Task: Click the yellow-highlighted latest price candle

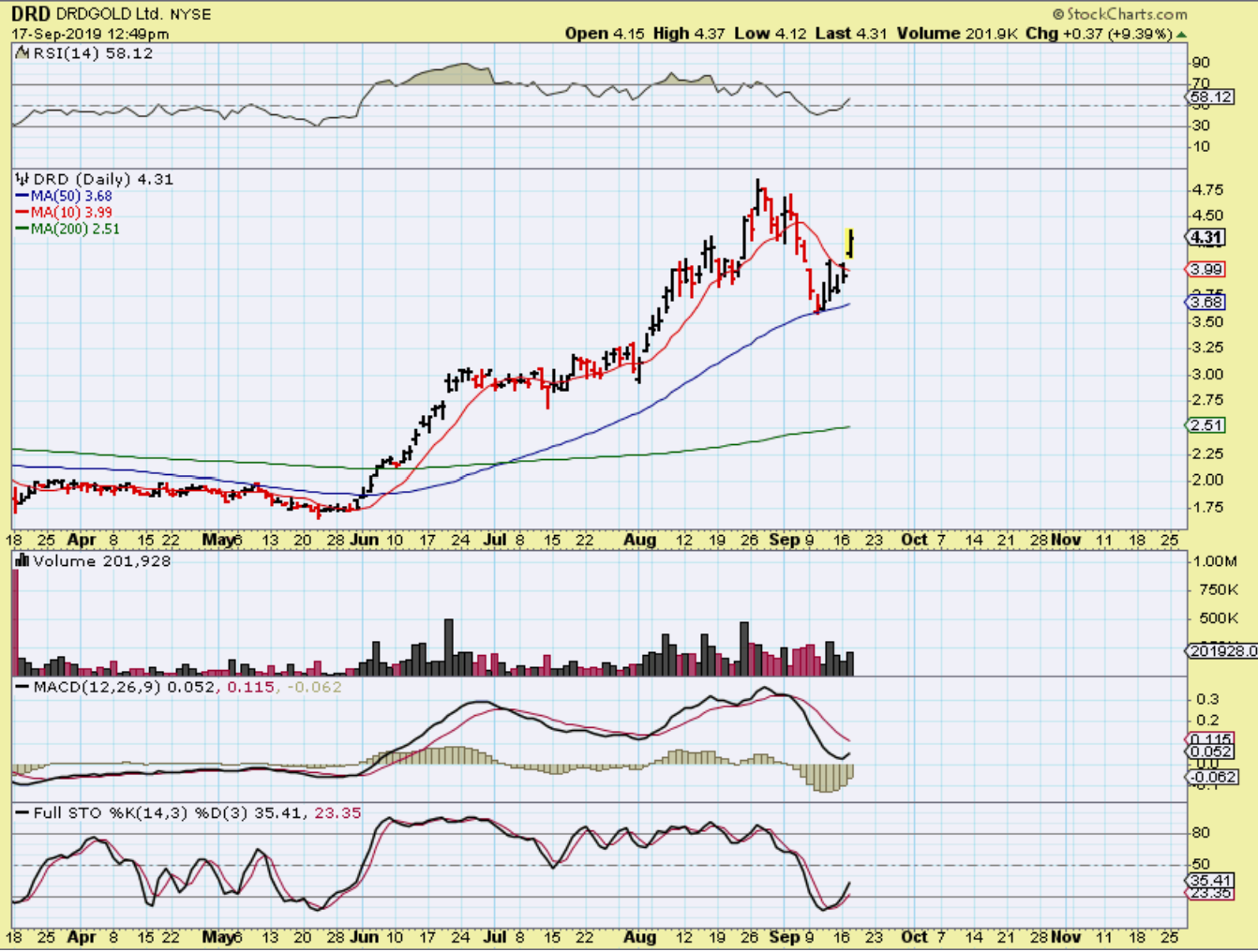Action: click(851, 244)
